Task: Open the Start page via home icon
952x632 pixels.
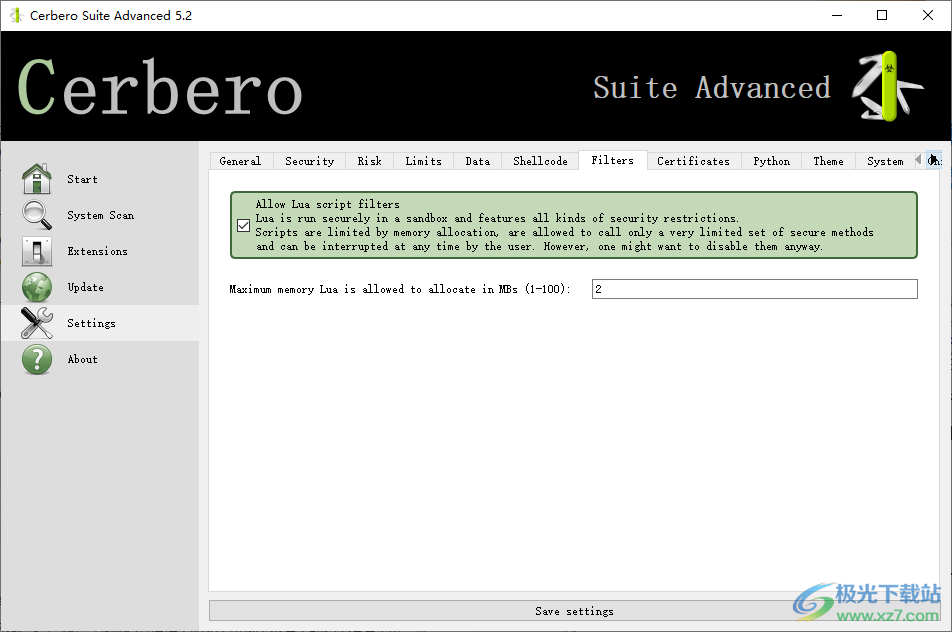Action: 36,179
